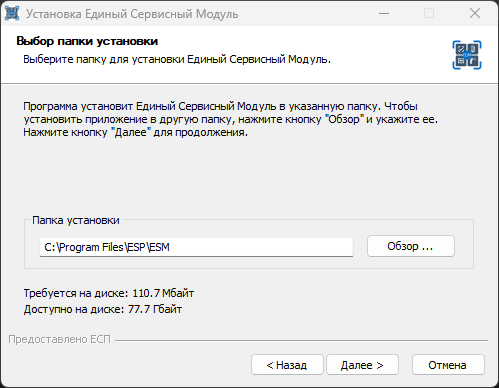Cancel the installation with Отмена

(x=448, y=365)
